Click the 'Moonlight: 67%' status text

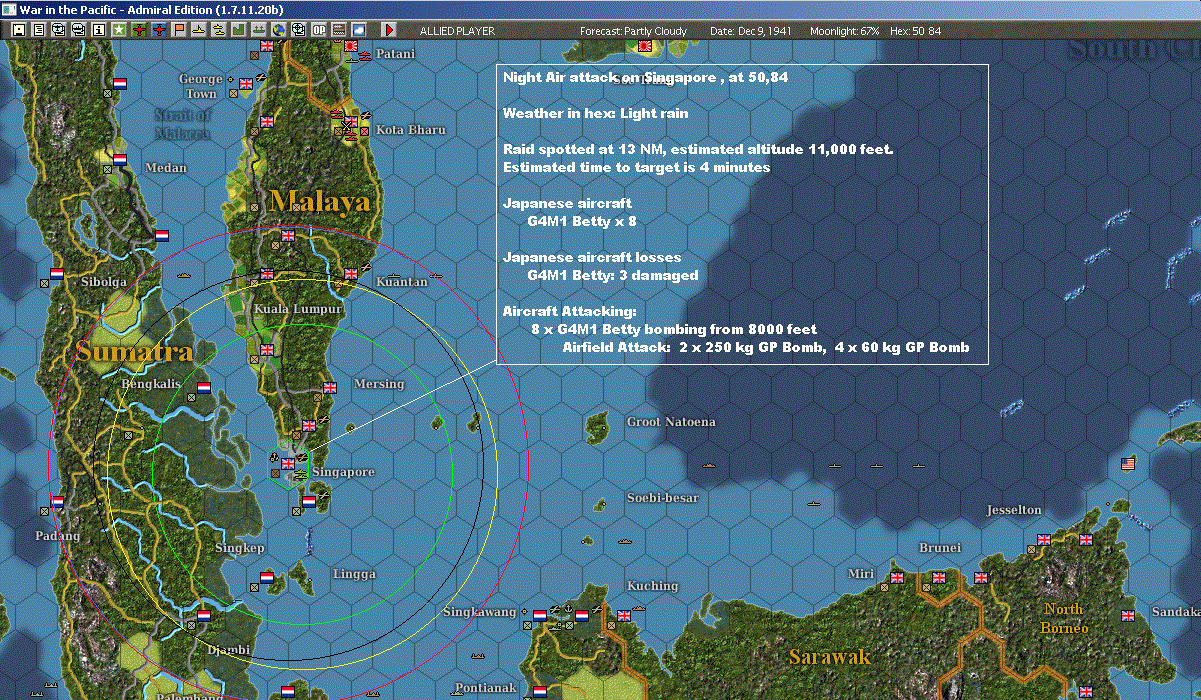[x=844, y=31]
